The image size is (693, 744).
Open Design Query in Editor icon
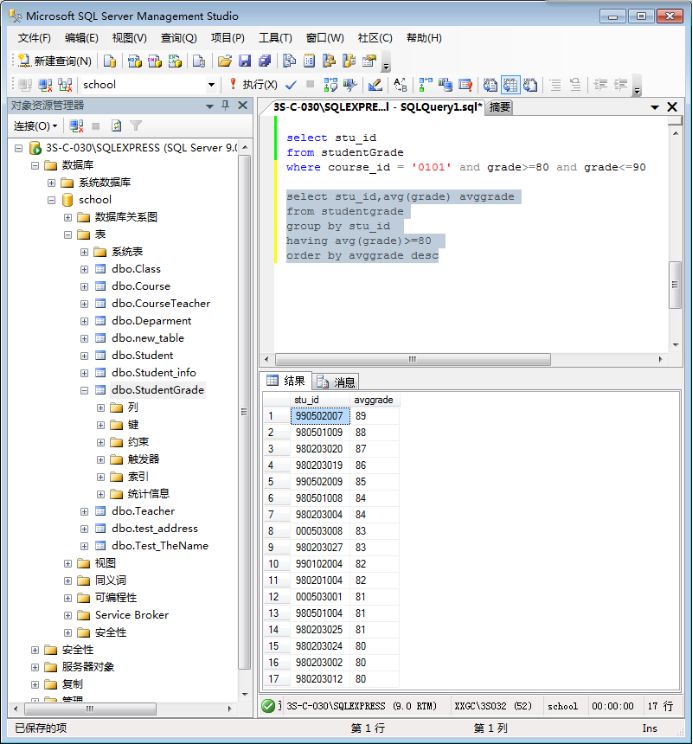coord(375,85)
